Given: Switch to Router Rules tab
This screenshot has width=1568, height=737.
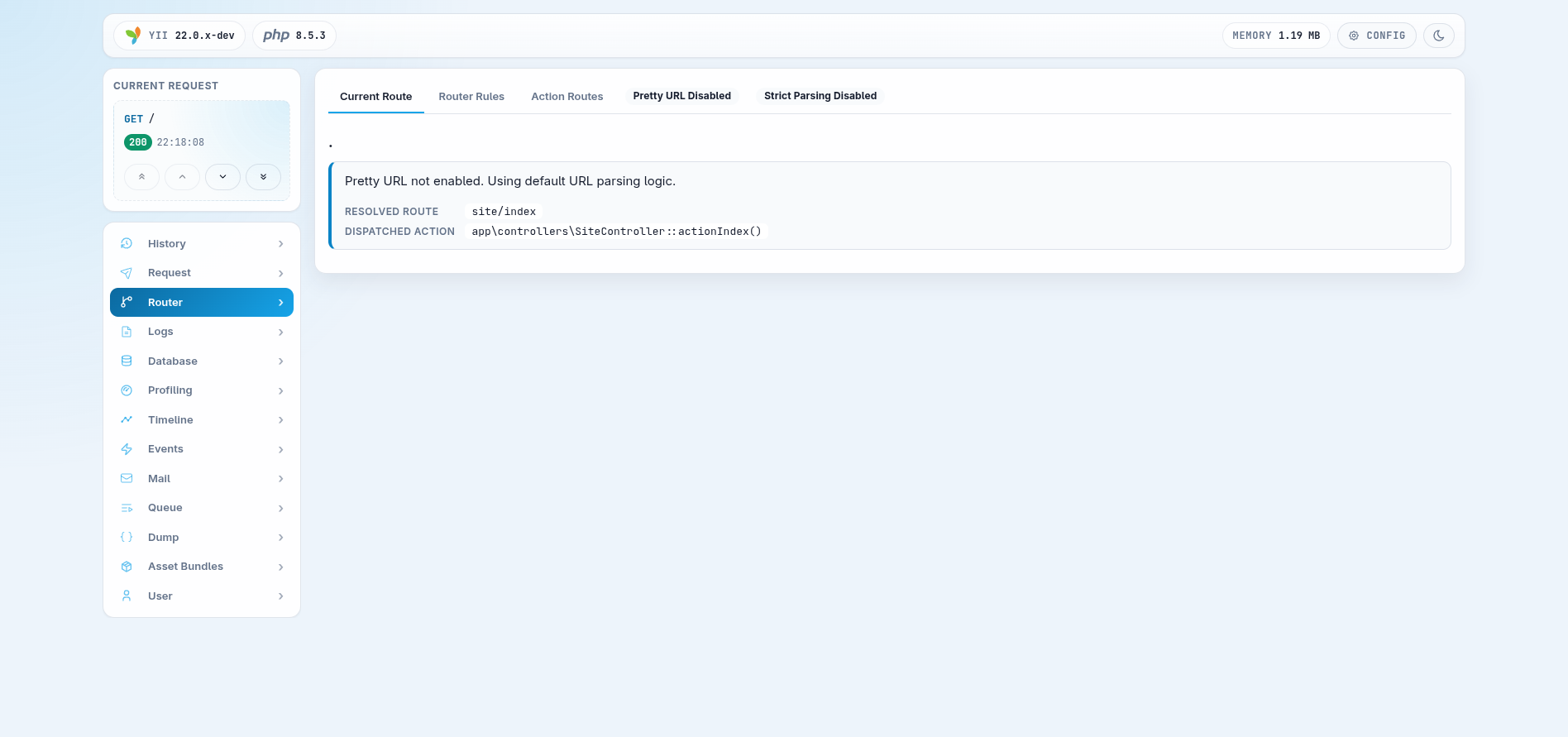Looking at the screenshot, I should [x=471, y=97].
